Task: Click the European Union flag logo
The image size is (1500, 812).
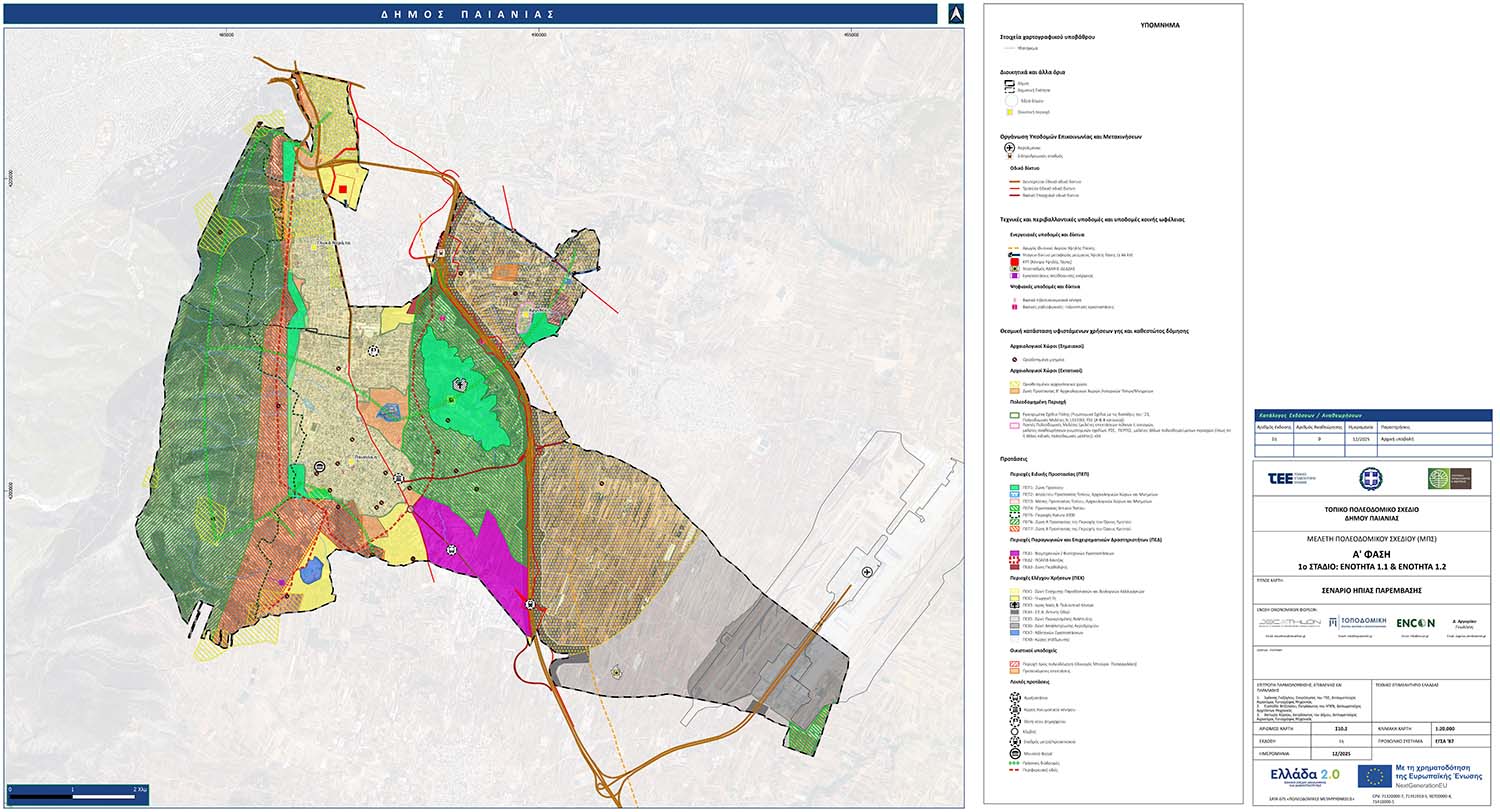Action: [1376, 776]
